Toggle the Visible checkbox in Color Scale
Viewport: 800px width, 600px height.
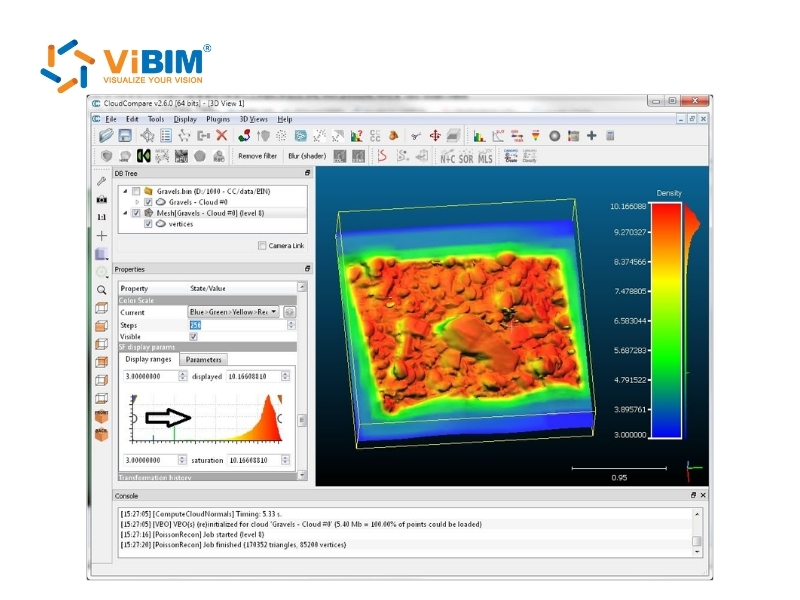pyautogui.click(x=194, y=336)
